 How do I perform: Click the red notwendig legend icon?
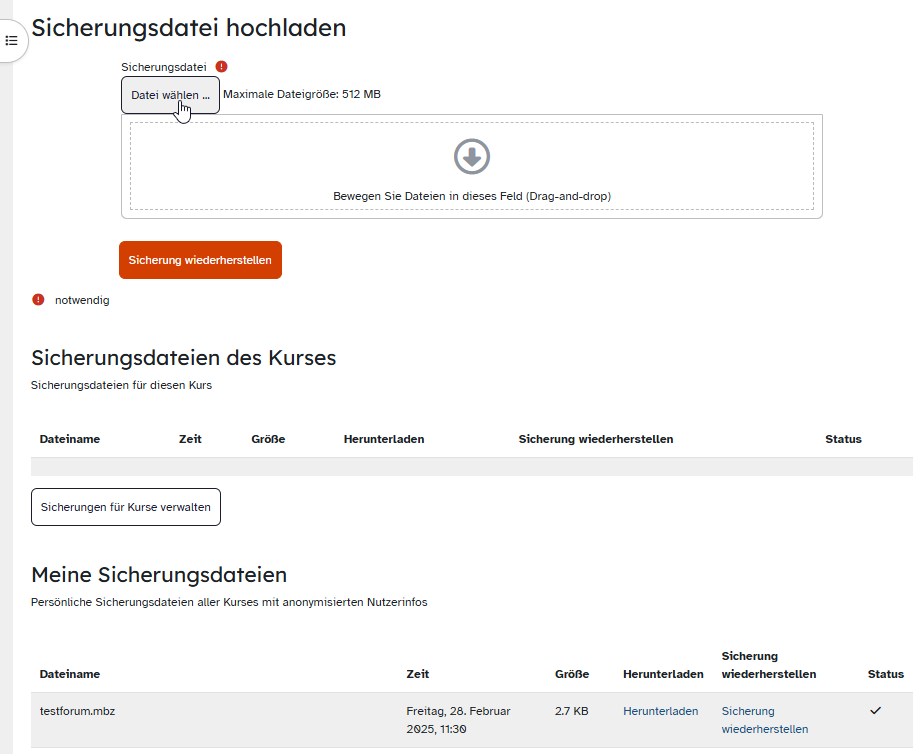click(x=38, y=300)
